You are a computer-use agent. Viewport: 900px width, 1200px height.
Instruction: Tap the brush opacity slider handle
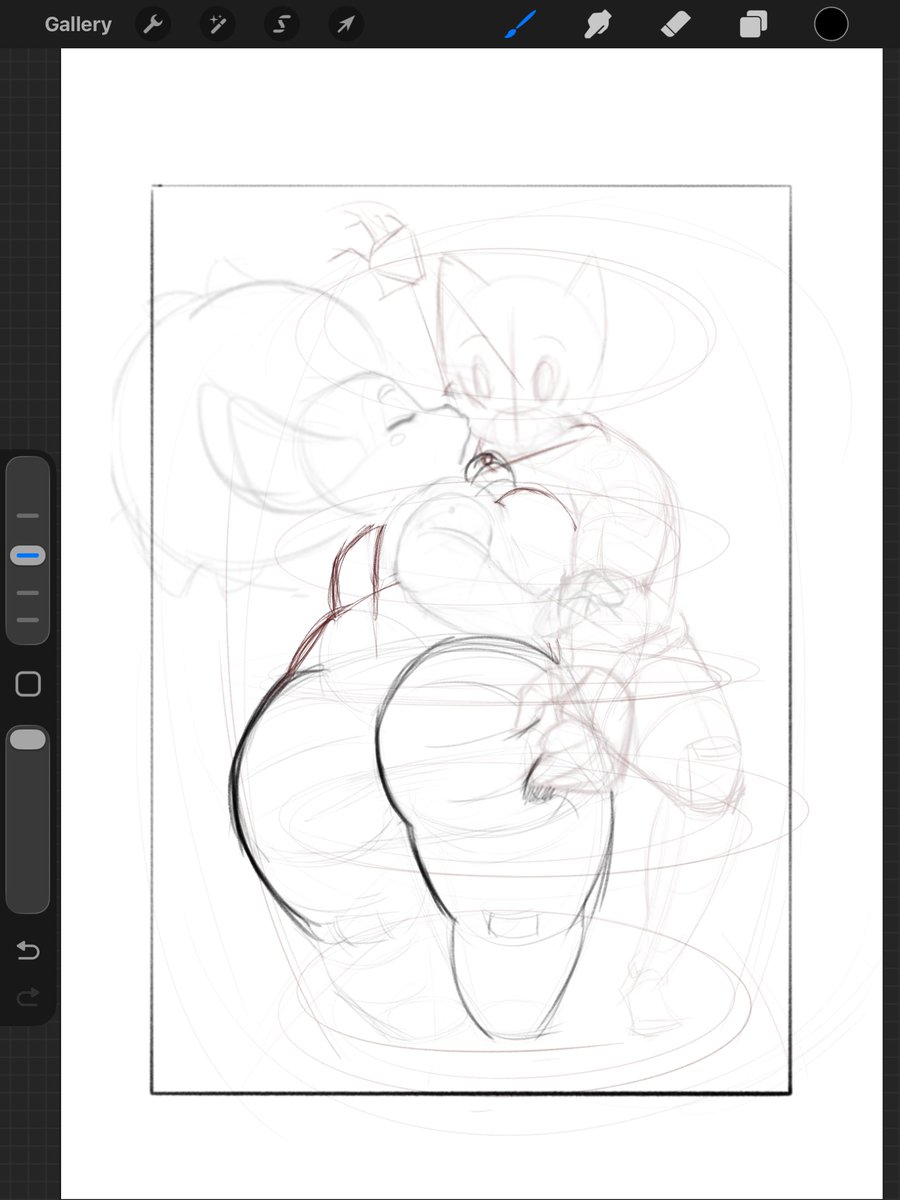[x=28, y=739]
